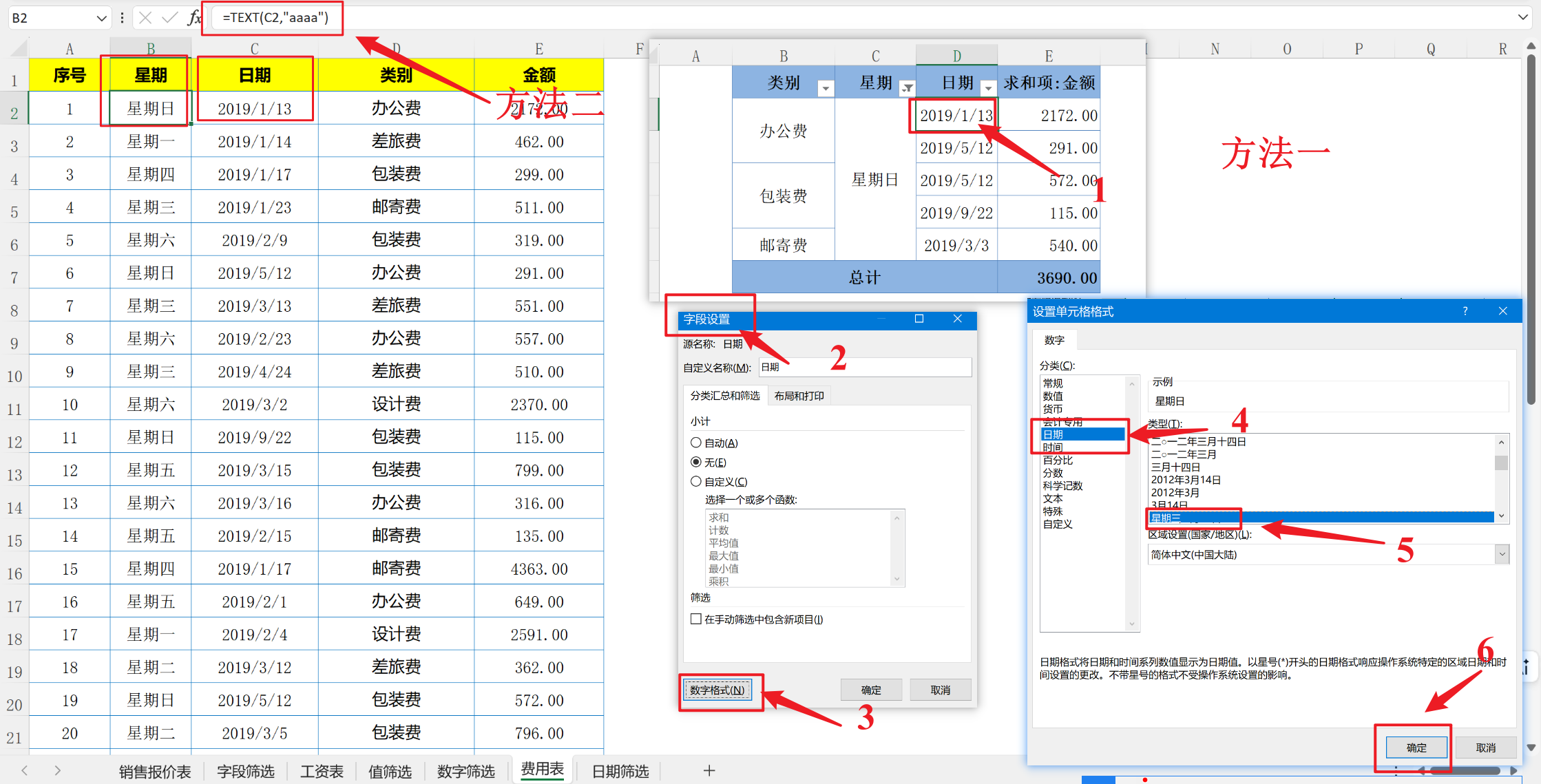Click 确定 in the cell format dialog
Image resolution: width=1541 pixels, height=784 pixels.
(x=1416, y=748)
